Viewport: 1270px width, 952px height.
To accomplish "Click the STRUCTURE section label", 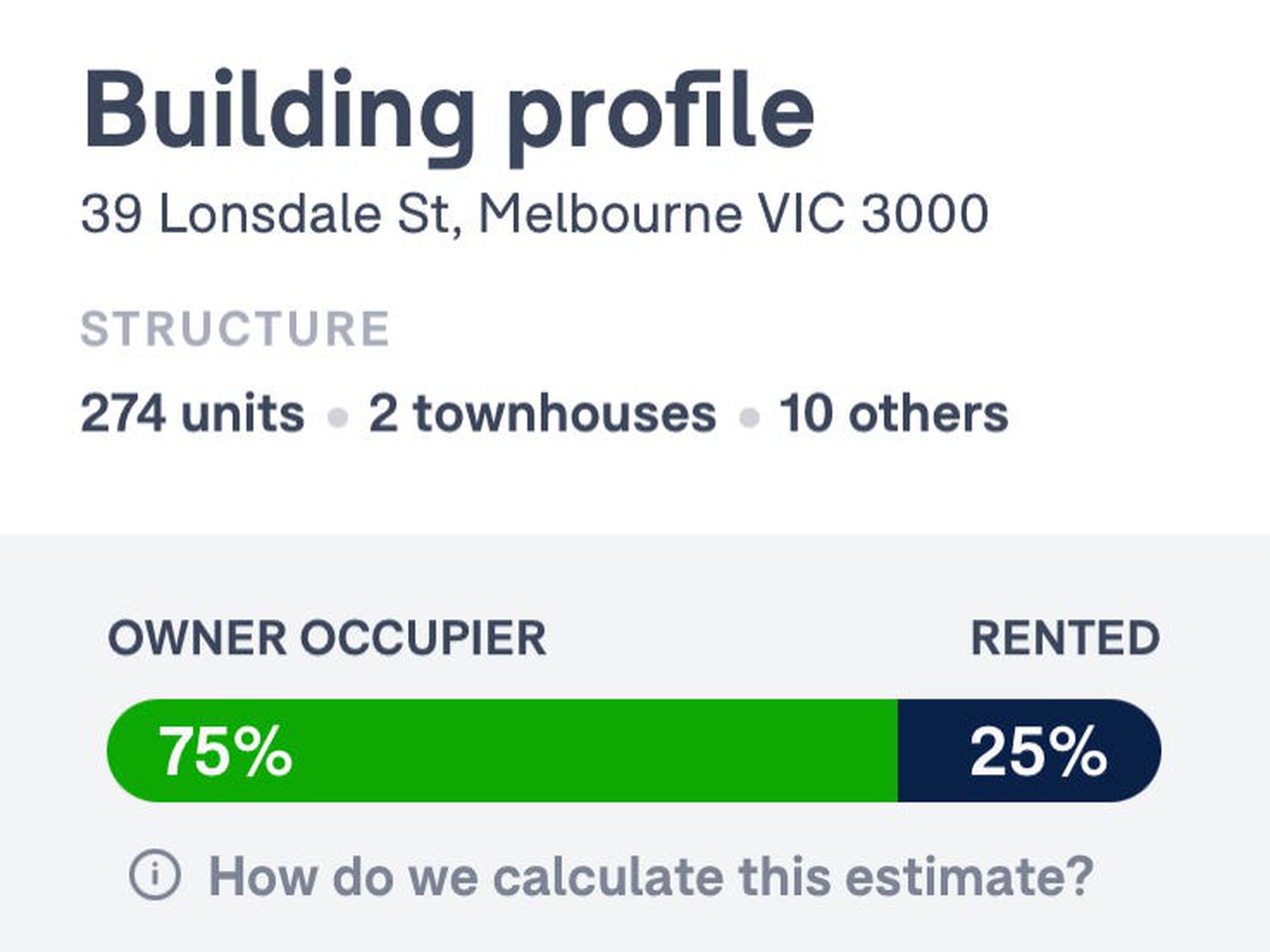I will 235,329.
